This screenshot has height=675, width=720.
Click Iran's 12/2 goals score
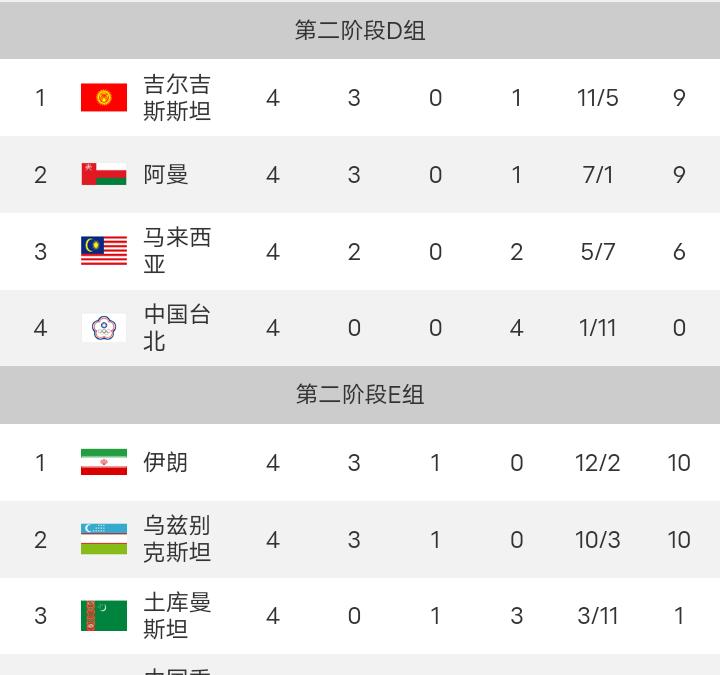tap(598, 463)
